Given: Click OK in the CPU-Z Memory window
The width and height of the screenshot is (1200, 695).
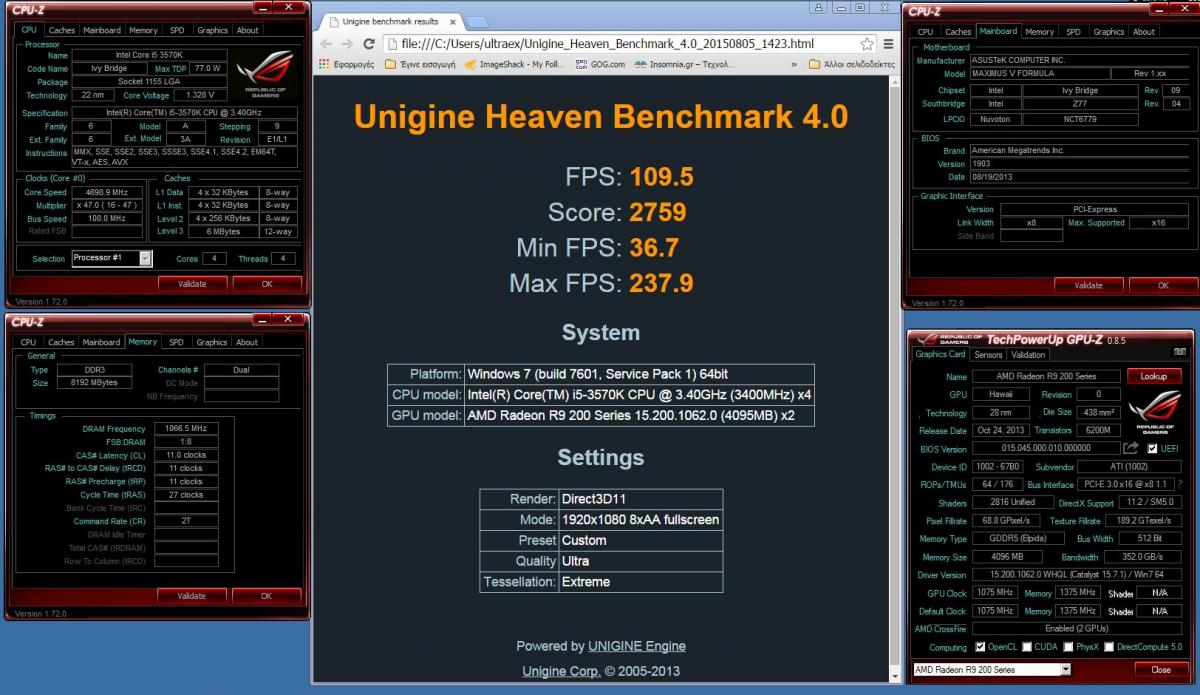Looking at the screenshot, I should [x=267, y=596].
